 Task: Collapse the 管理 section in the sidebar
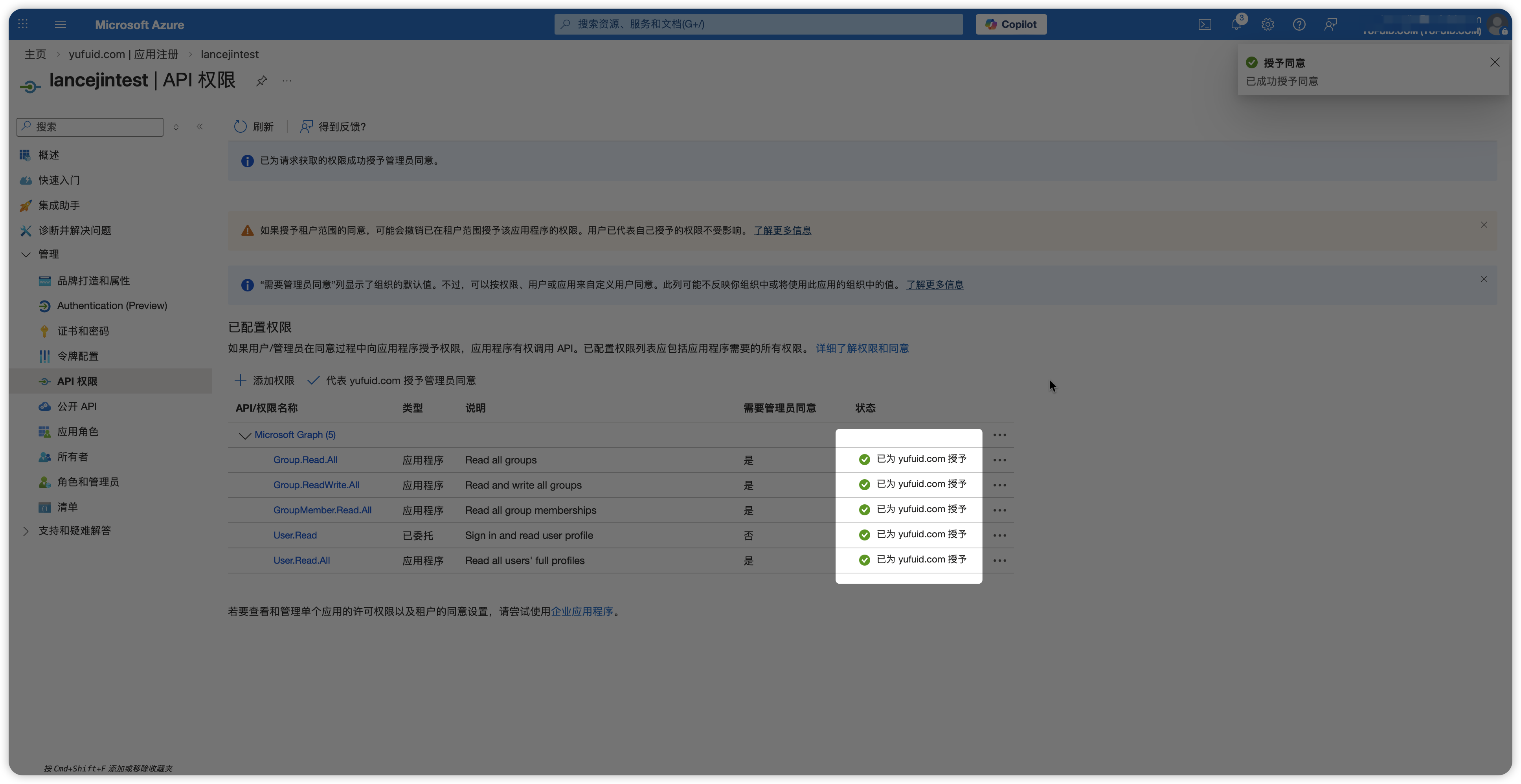(26, 254)
